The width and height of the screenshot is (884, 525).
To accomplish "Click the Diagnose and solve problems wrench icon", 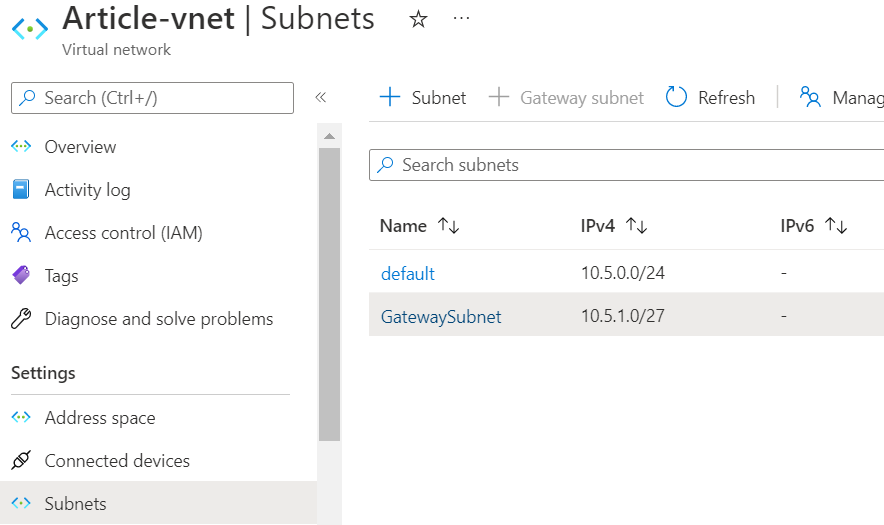I will (x=21, y=319).
